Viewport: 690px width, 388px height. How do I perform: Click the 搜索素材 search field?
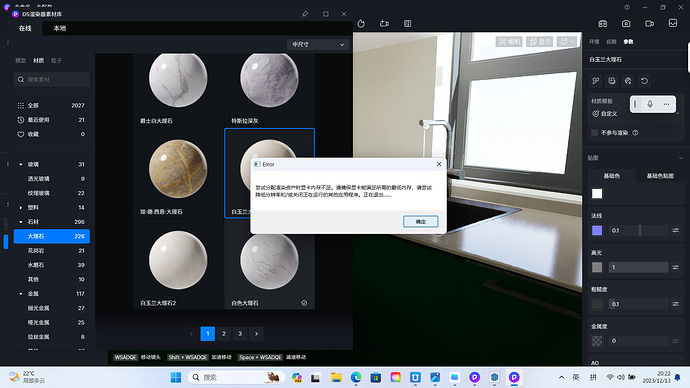point(51,79)
